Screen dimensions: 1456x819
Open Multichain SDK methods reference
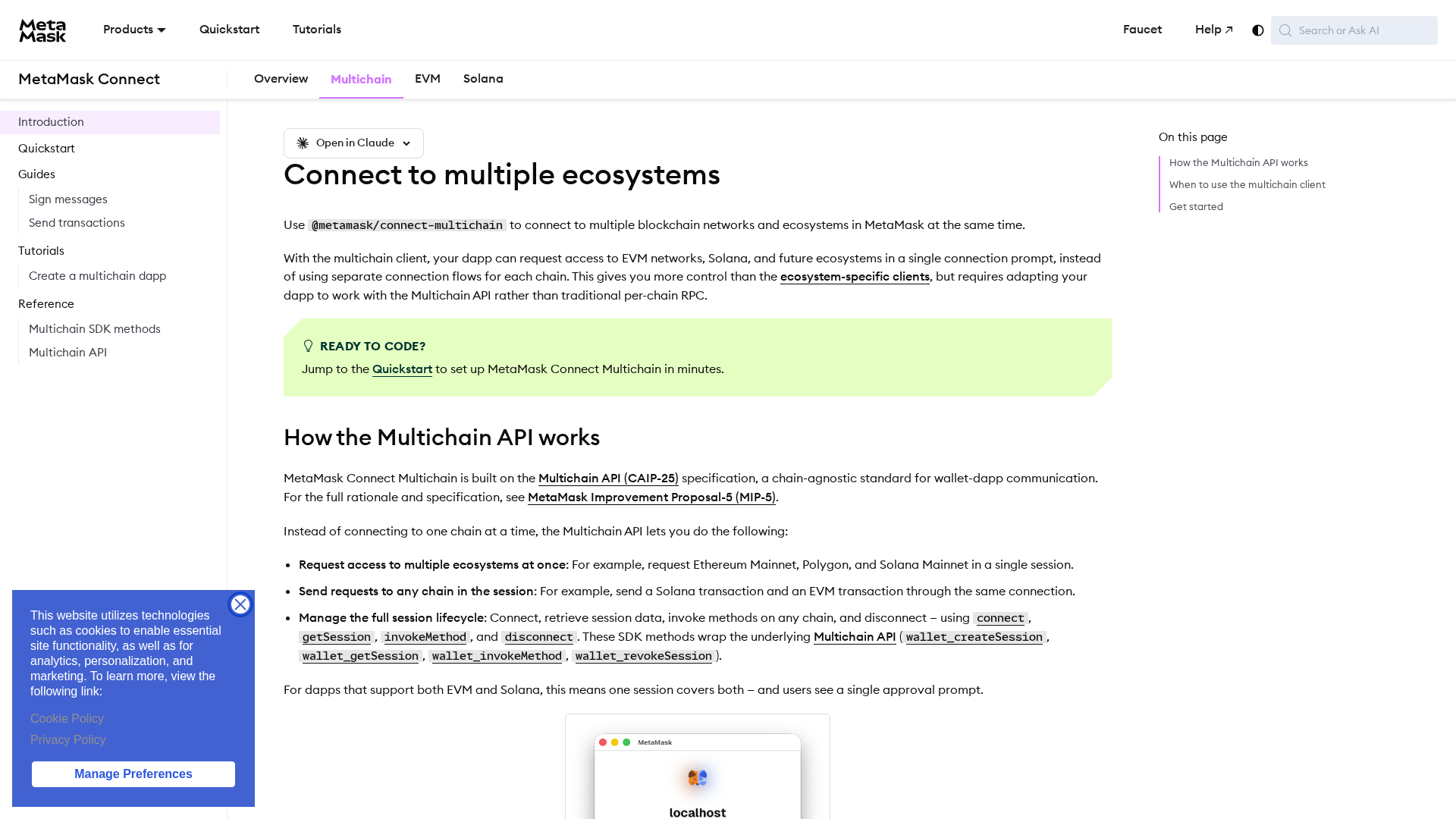coord(95,329)
